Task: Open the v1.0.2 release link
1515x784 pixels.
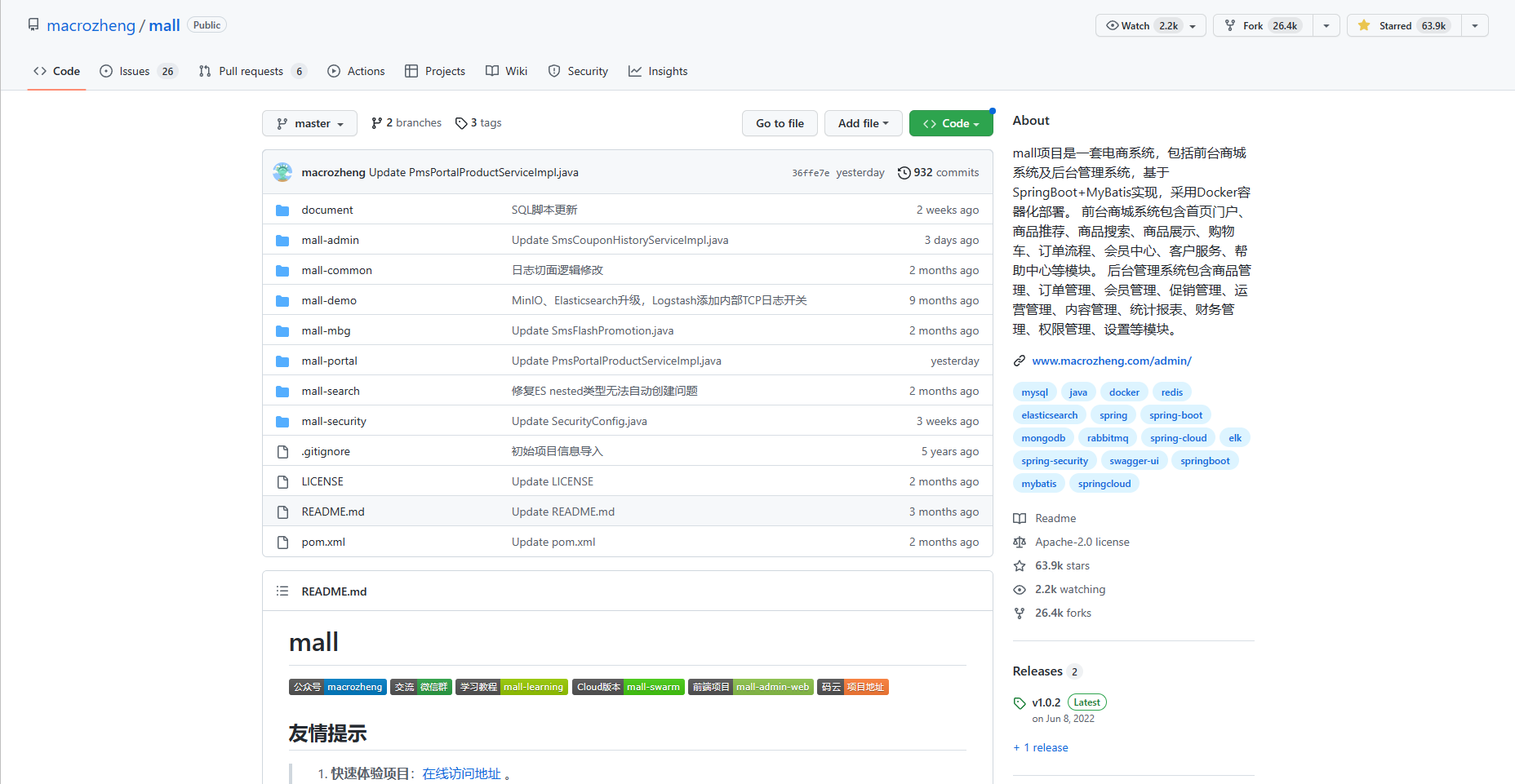Action: tap(1046, 702)
